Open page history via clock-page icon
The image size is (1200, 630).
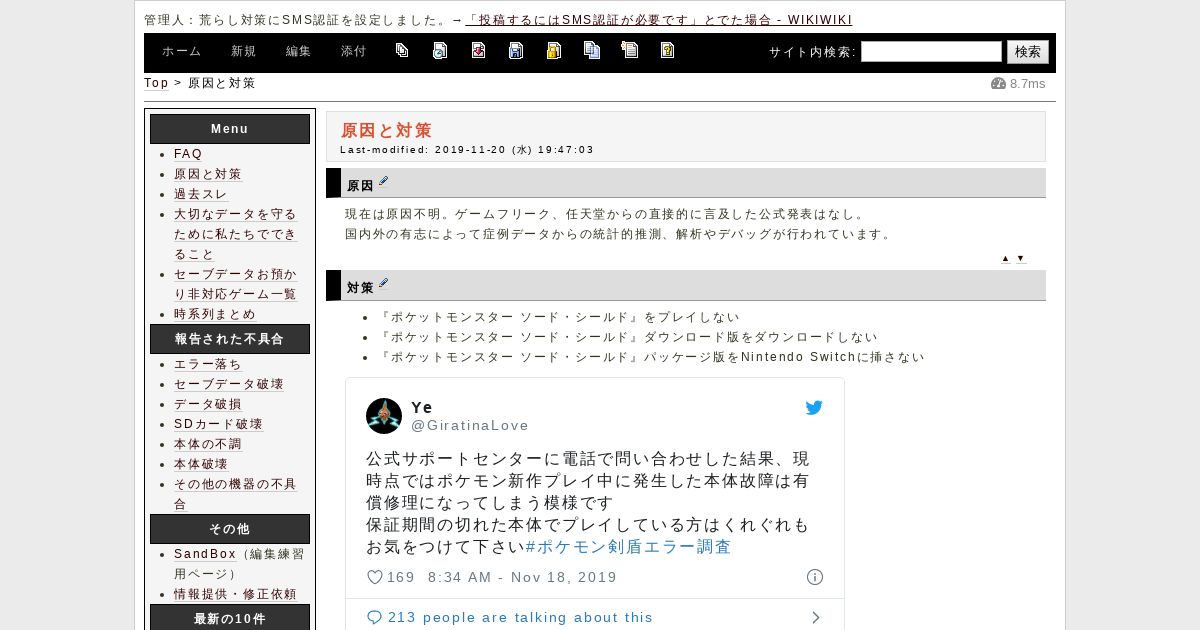click(x=440, y=50)
